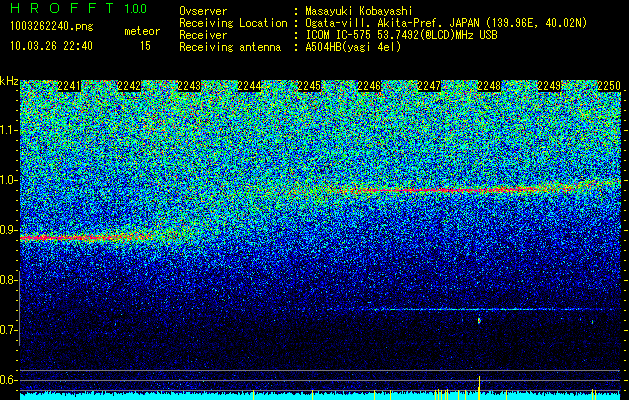629x400 pixels.
Task: Click the date stamp 10.03.26 22:40
Action: pos(51,46)
